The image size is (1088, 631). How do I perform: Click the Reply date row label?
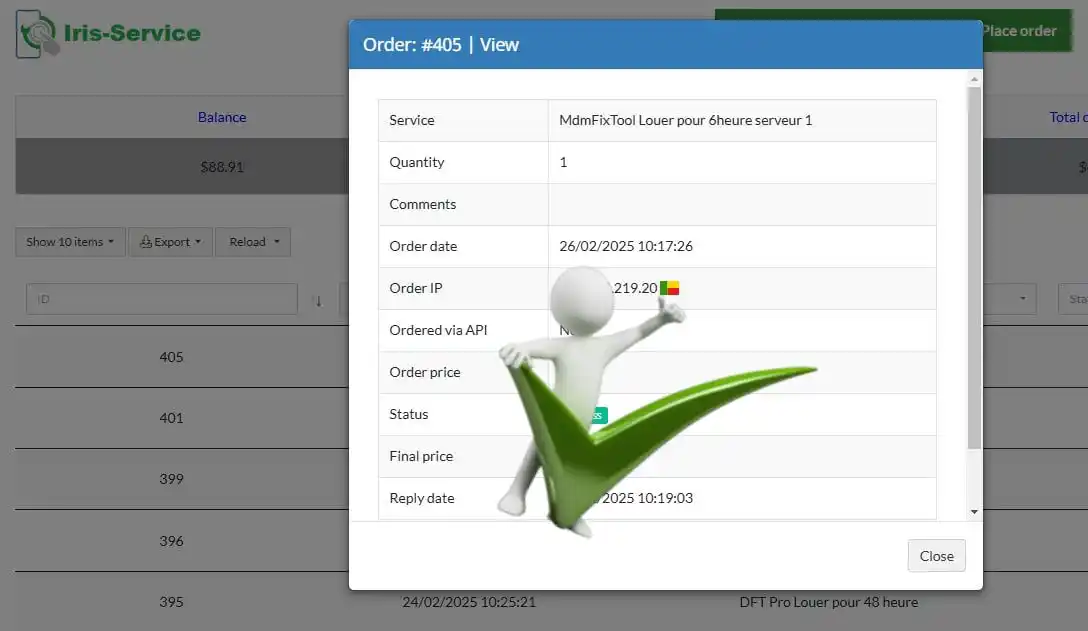[422, 498]
